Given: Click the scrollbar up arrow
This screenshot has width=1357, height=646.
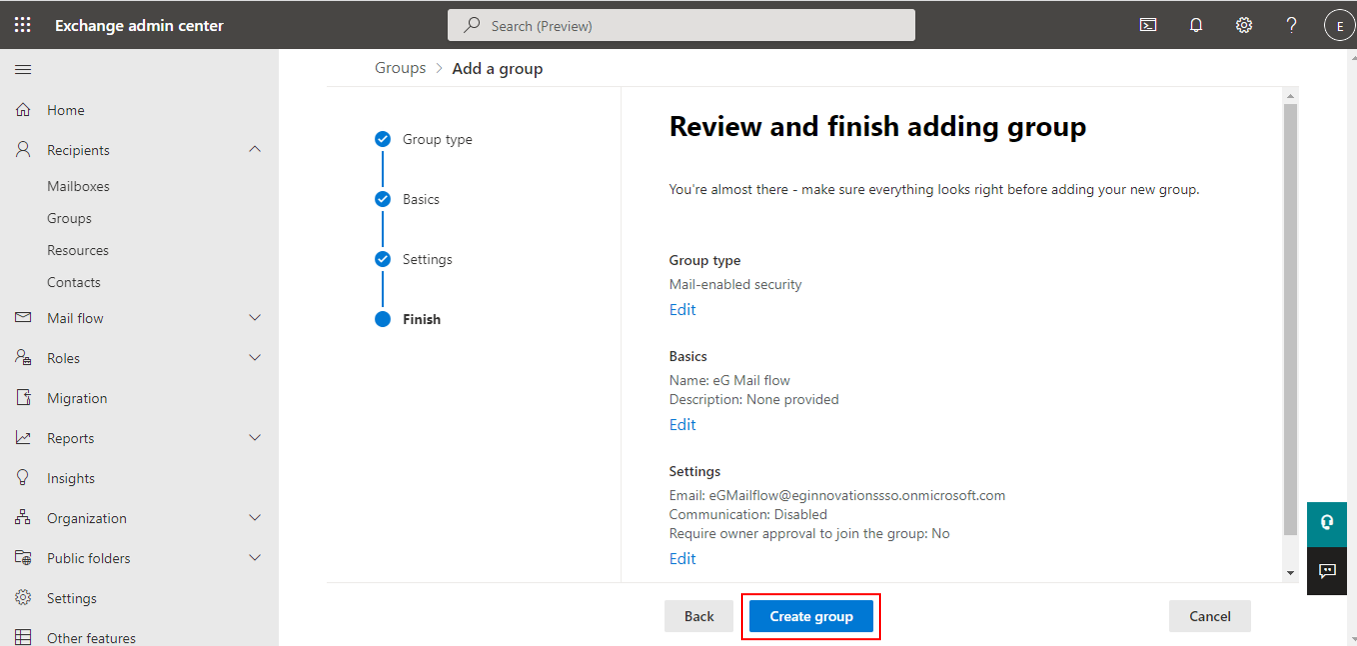Looking at the screenshot, I should pos(1290,96).
